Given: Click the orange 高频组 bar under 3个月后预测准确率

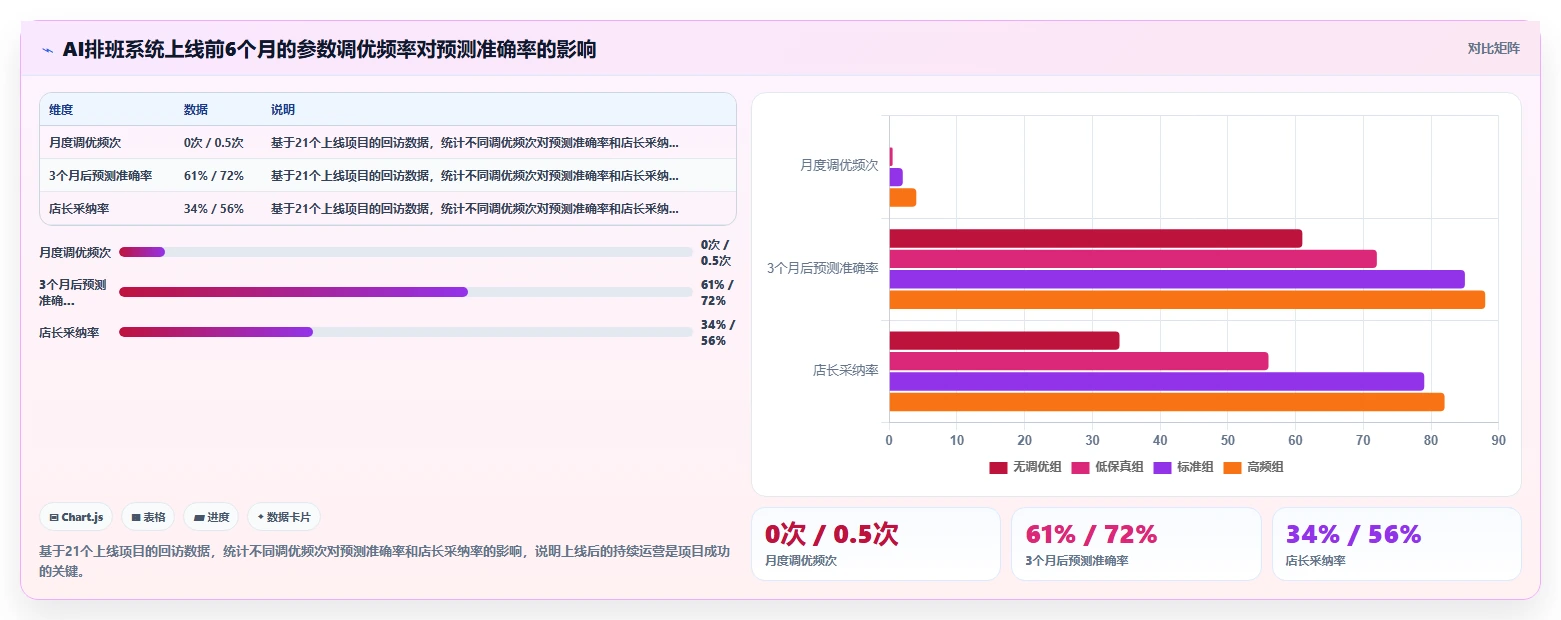Looking at the screenshot, I should tap(1187, 300).
